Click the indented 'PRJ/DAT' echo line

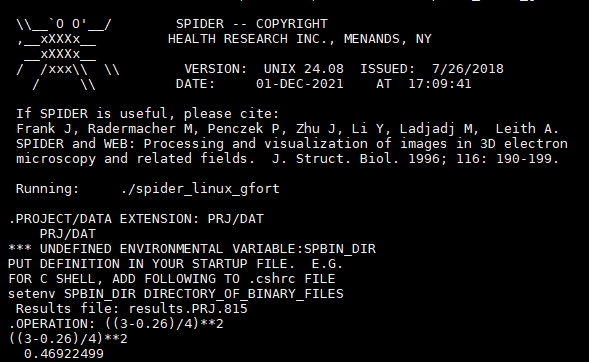pyautogui.click(x=68, y=234)
